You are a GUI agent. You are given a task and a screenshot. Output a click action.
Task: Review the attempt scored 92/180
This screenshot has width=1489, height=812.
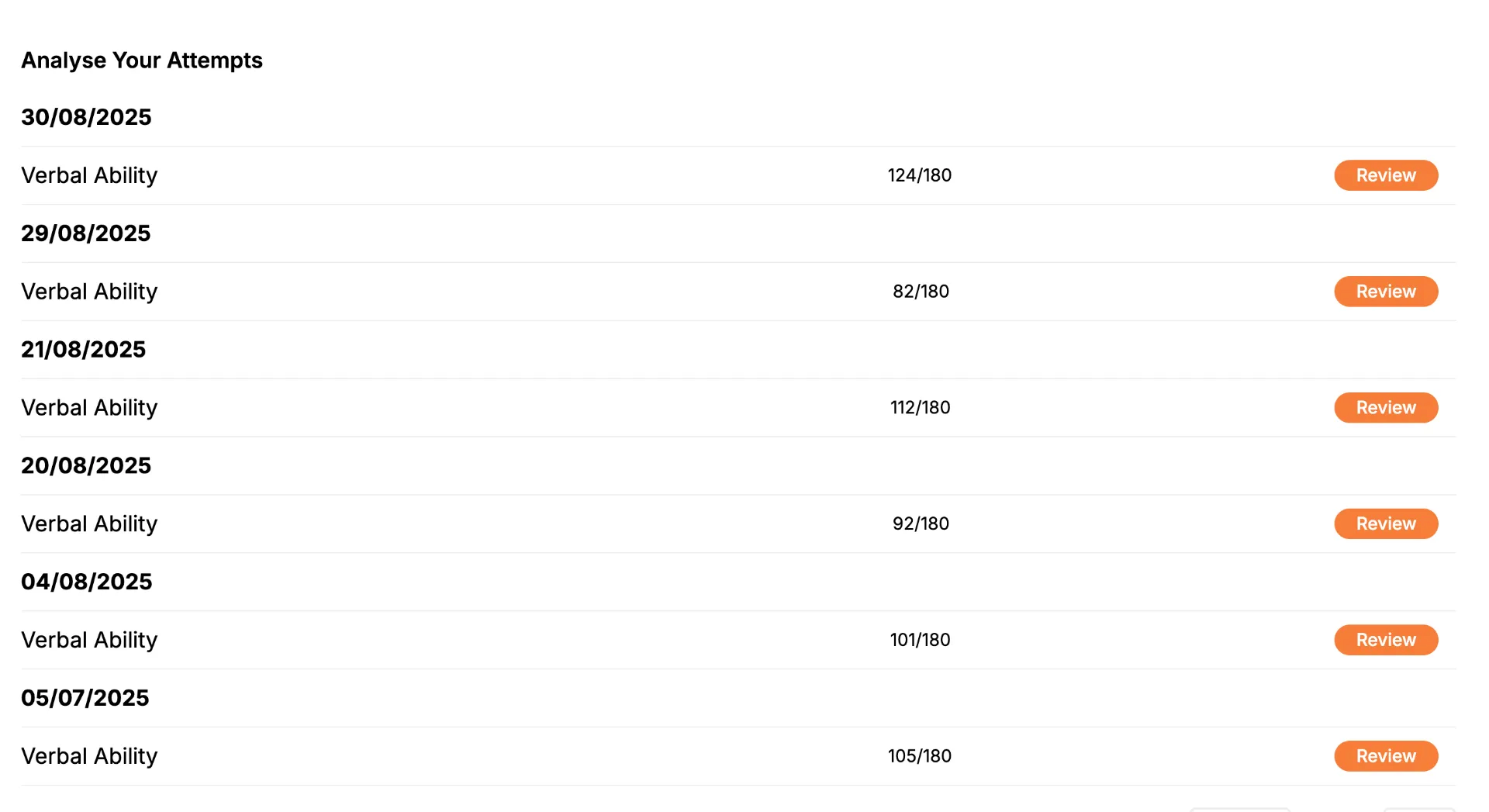click(1386, 523)
